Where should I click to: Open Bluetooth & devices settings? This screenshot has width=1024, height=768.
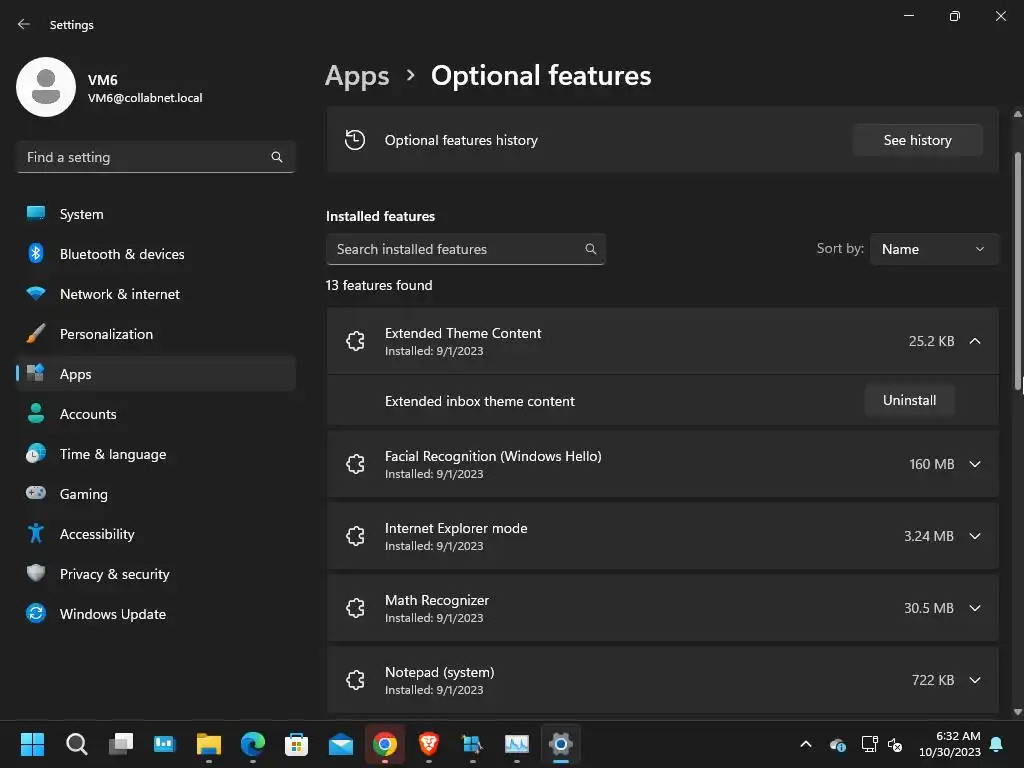(156, 254)
